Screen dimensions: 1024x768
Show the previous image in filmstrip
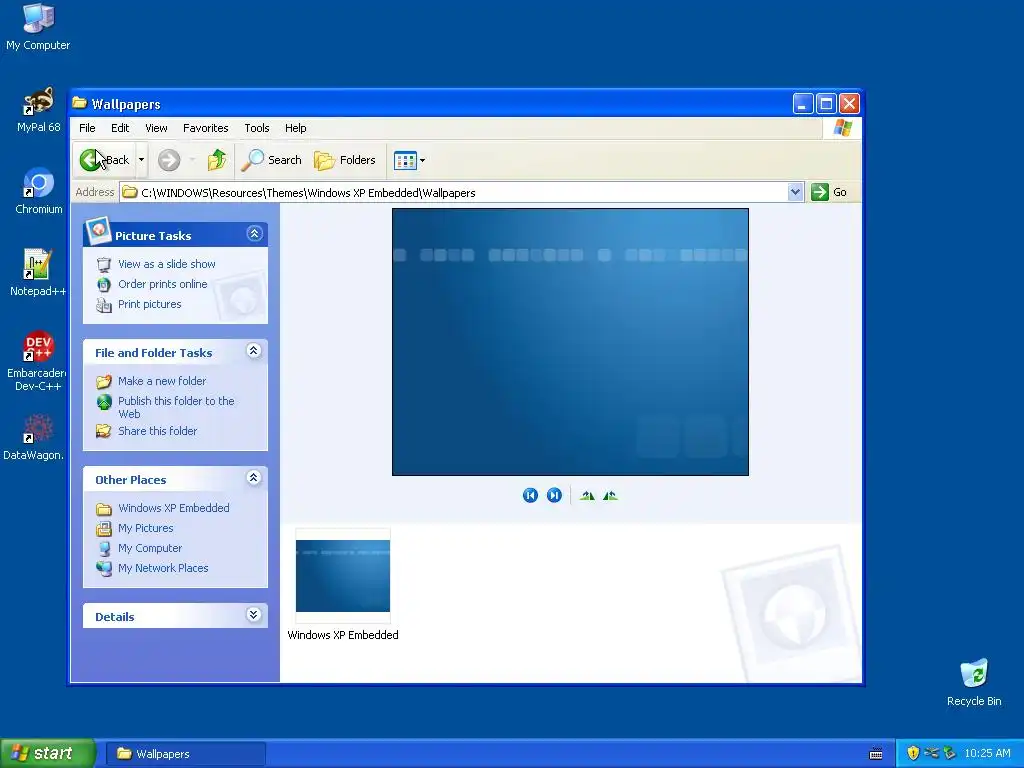(x=530, y=496)
